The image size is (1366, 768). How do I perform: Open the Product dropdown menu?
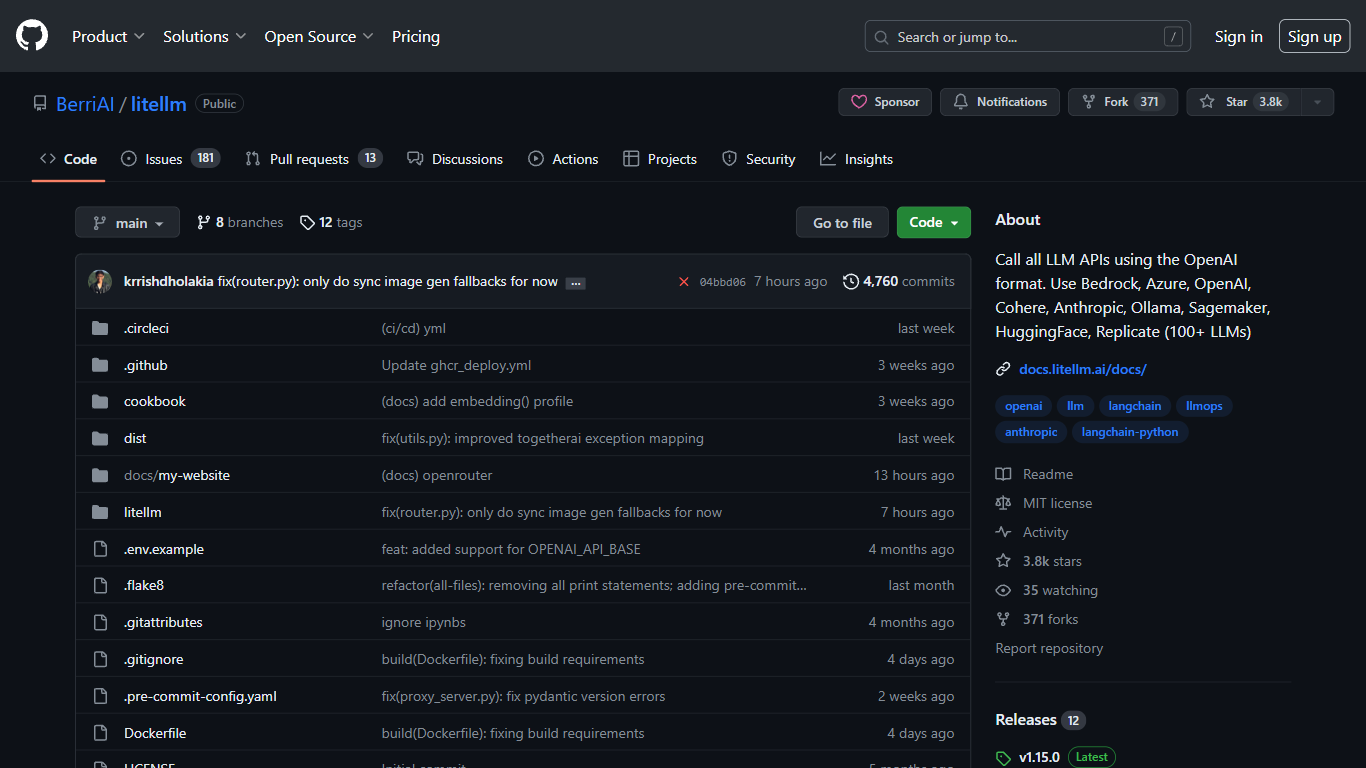(108, 36)
